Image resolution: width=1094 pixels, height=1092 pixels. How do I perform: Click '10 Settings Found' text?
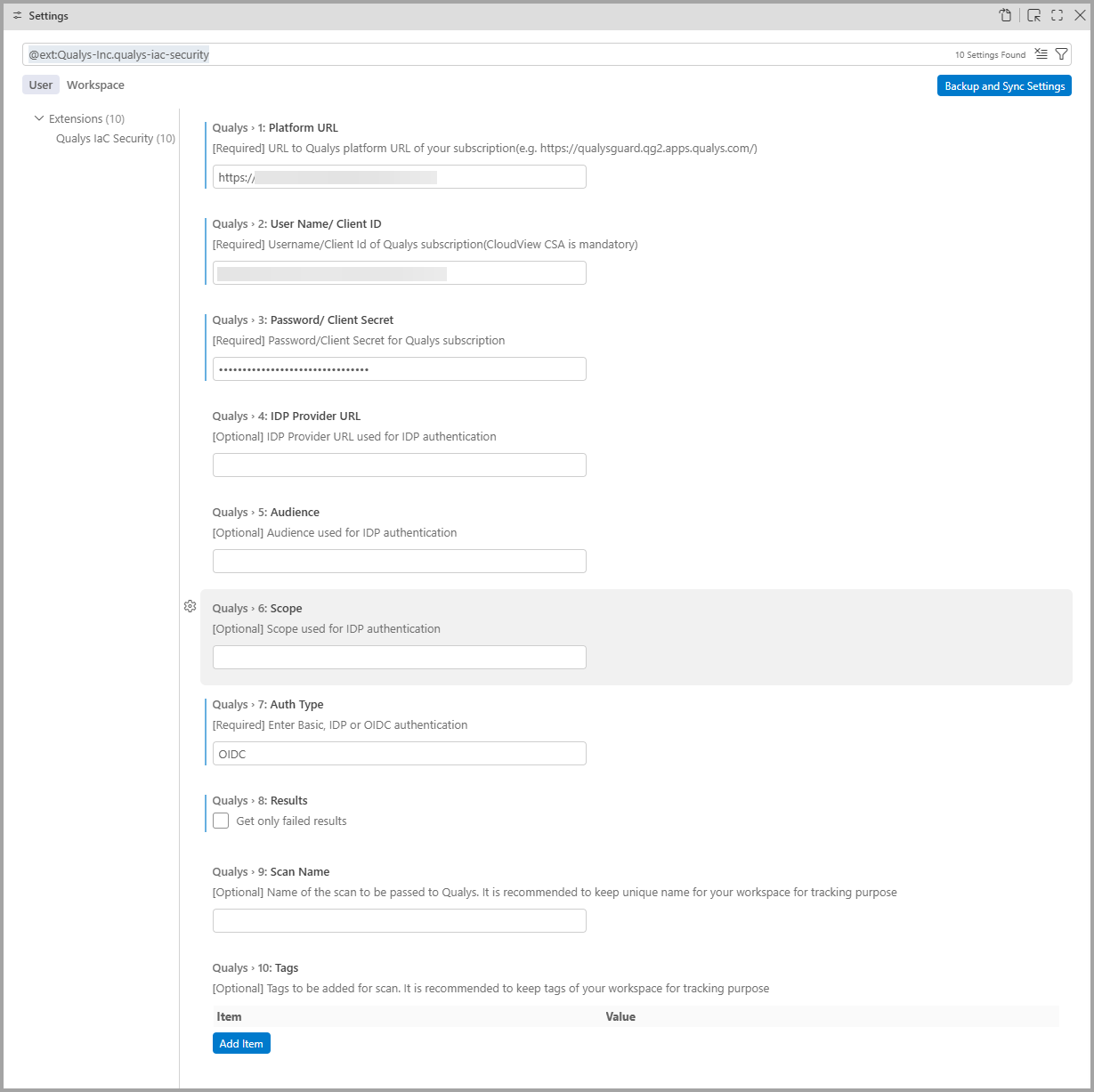990,54
